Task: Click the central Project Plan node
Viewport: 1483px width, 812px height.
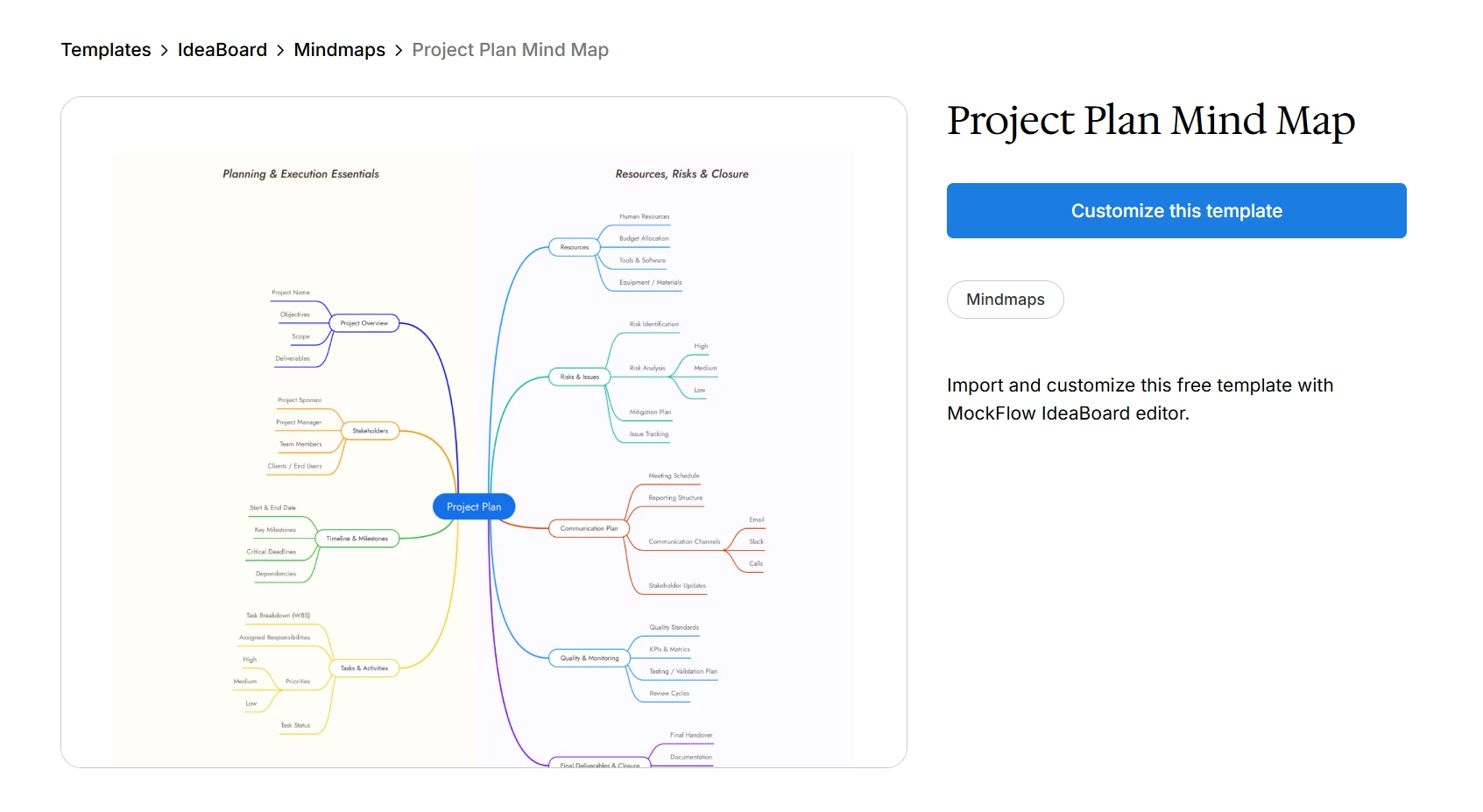Action: point(474,506)
